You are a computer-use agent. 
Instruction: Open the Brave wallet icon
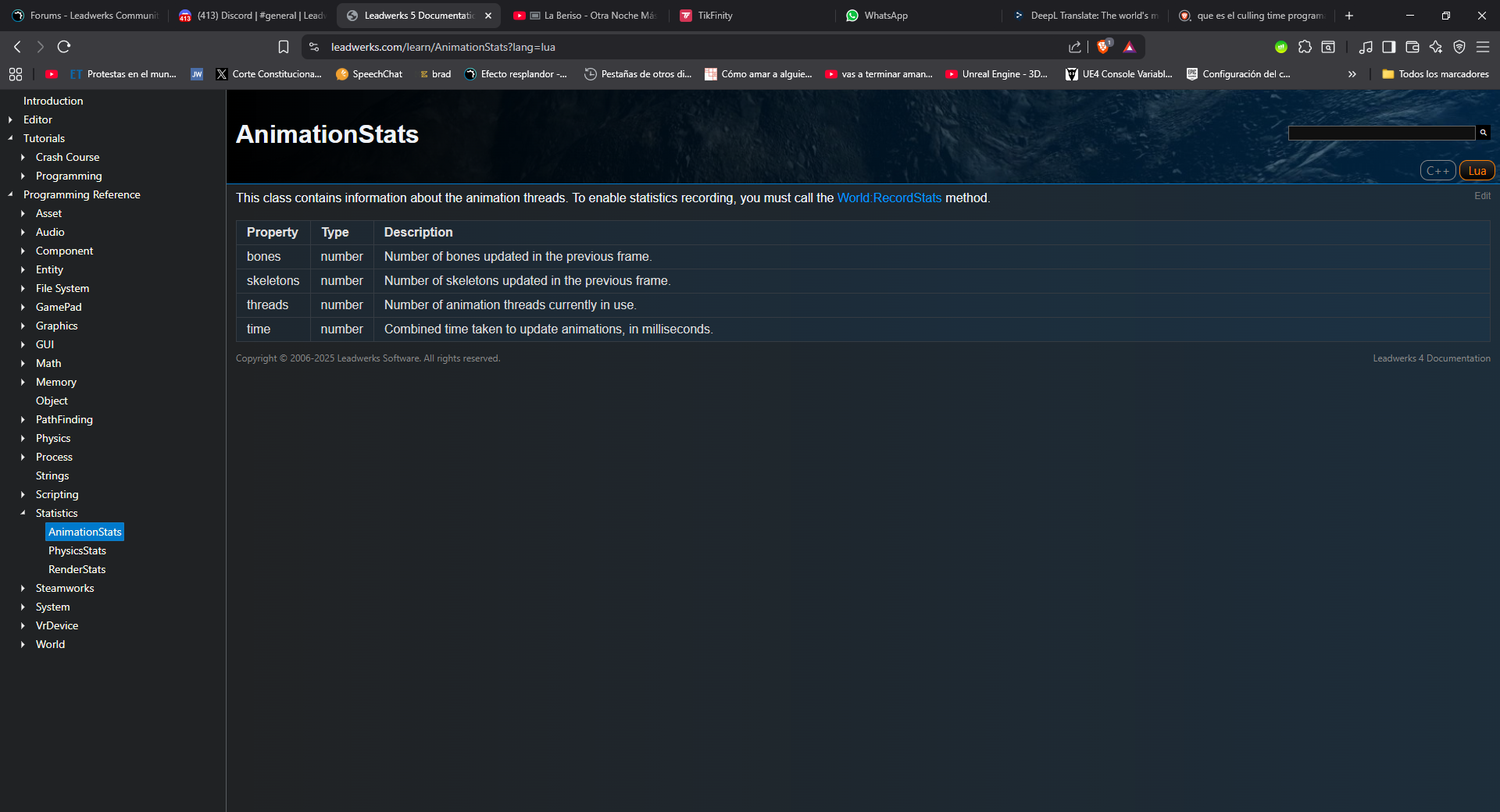tap(1412, 47)
